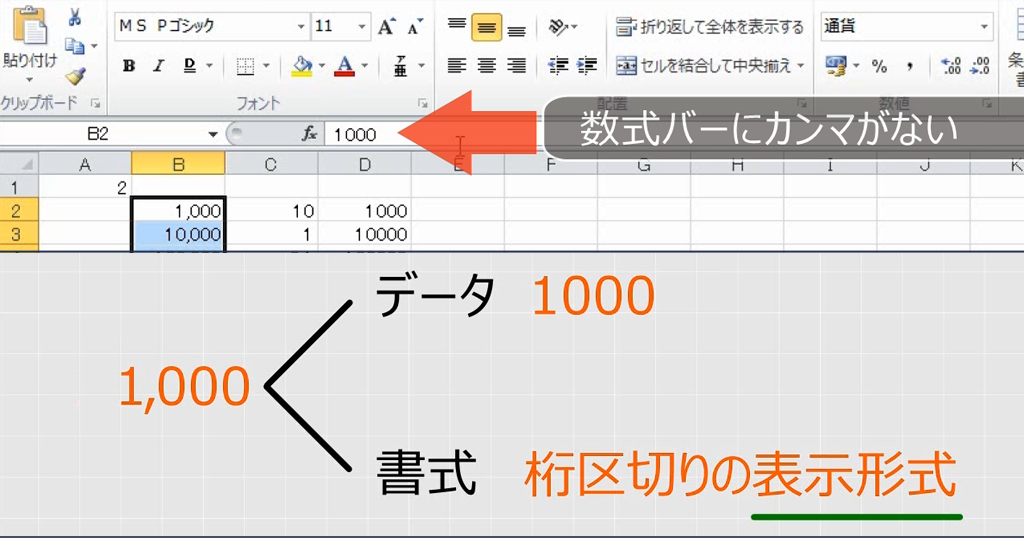Image resolution: width=1024 pixels, height=538 pixels.
Task: Center text horizontally
Action: (487, 65)
